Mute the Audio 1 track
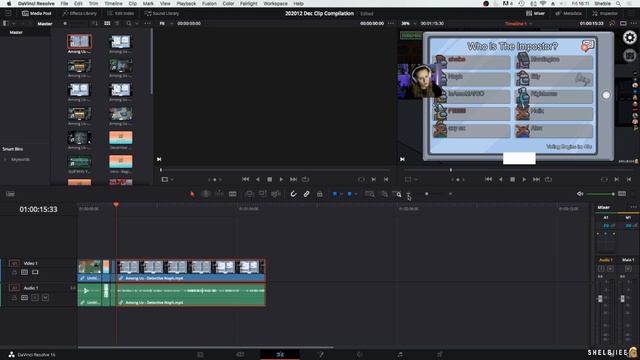Image resolution: width=640 pixels, height=360 pixels. point(45,298)
